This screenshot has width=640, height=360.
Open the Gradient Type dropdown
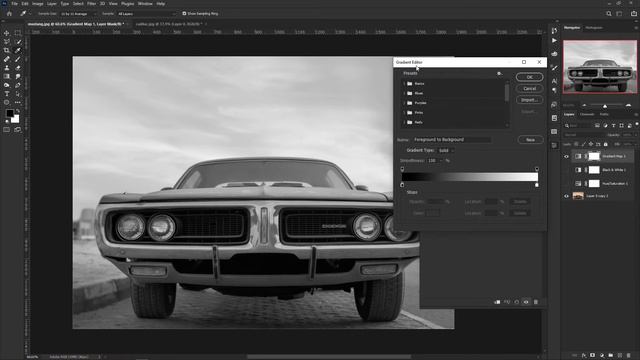pos(446,150)
